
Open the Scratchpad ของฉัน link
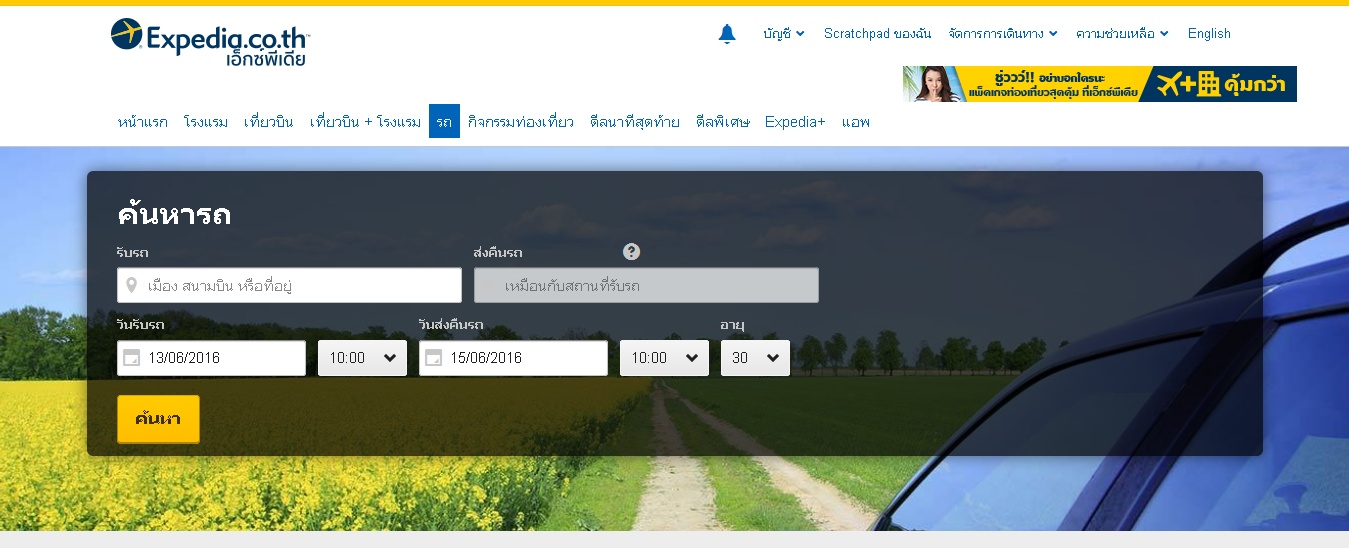[x=877, y=34]
